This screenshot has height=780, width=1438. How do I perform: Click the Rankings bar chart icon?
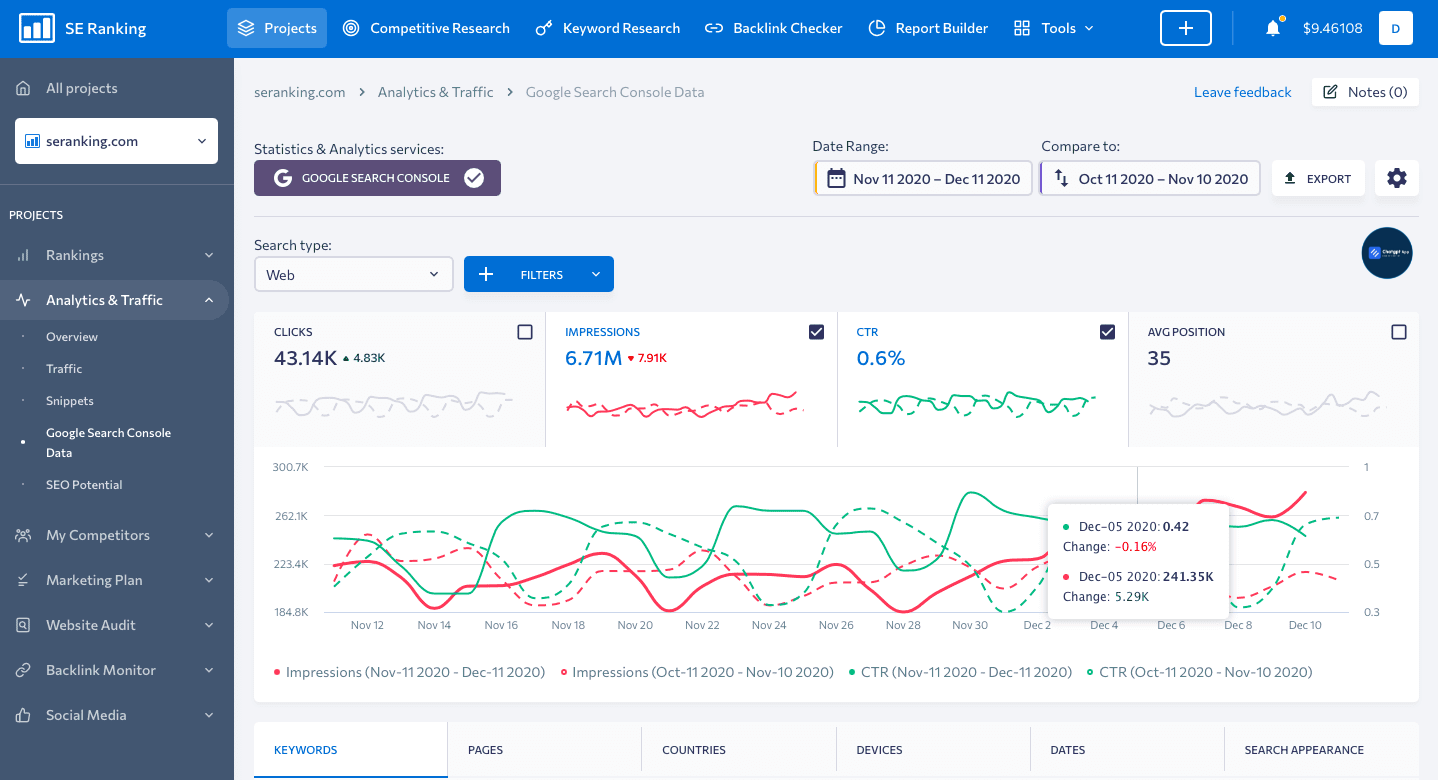tap(23, 255)
